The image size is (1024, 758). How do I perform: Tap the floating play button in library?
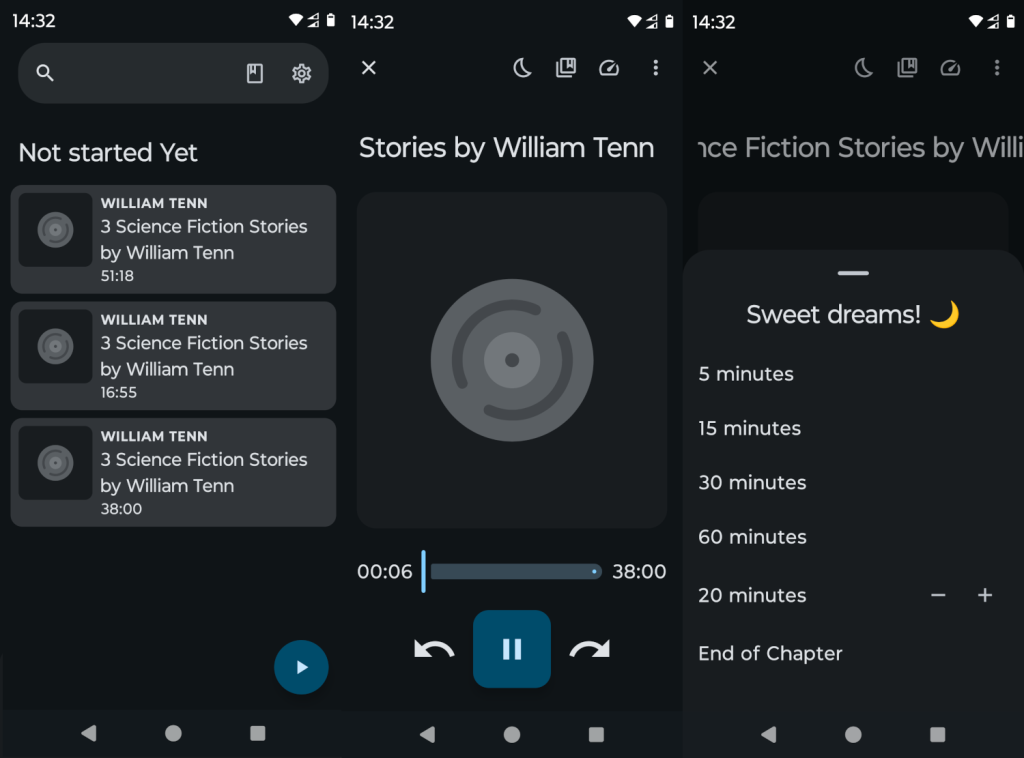pos(301,667)
